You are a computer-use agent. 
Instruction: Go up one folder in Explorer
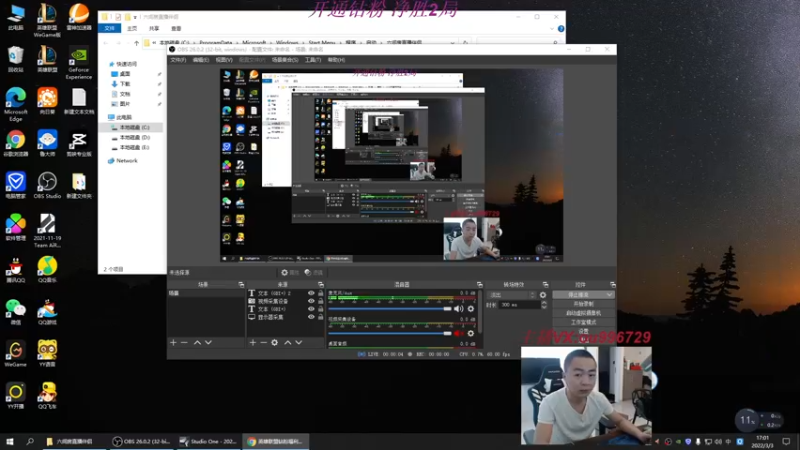click(x=136, y=43)
